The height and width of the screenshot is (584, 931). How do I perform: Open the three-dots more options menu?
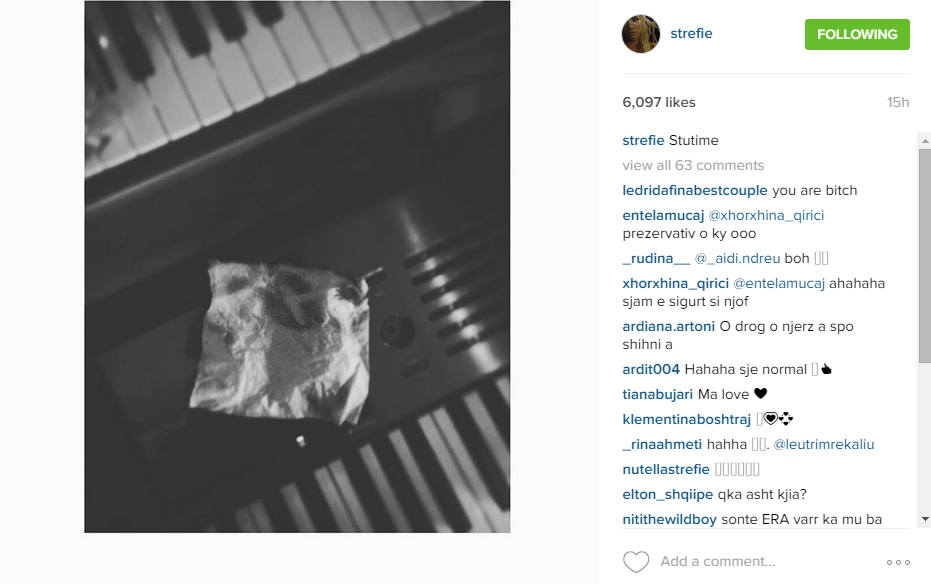[898, 562]
